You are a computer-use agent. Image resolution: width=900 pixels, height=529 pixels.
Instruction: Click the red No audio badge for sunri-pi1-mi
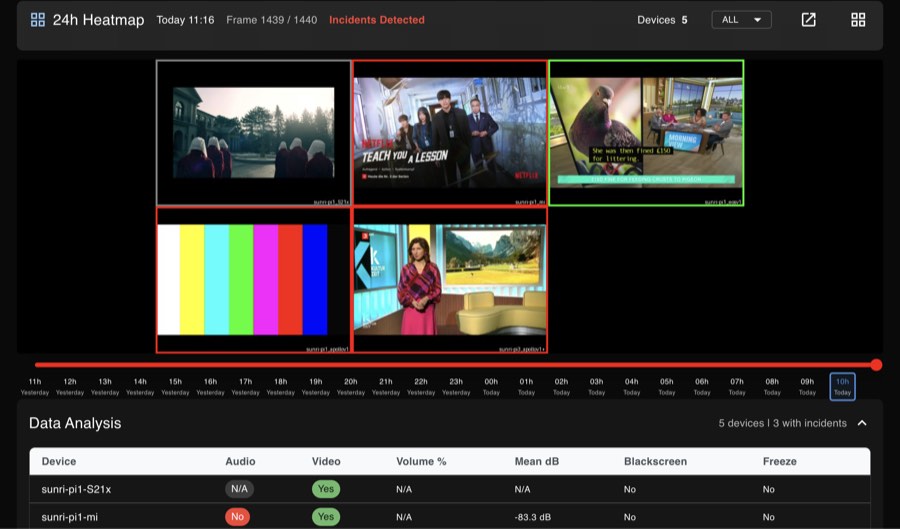coord(238,516)
